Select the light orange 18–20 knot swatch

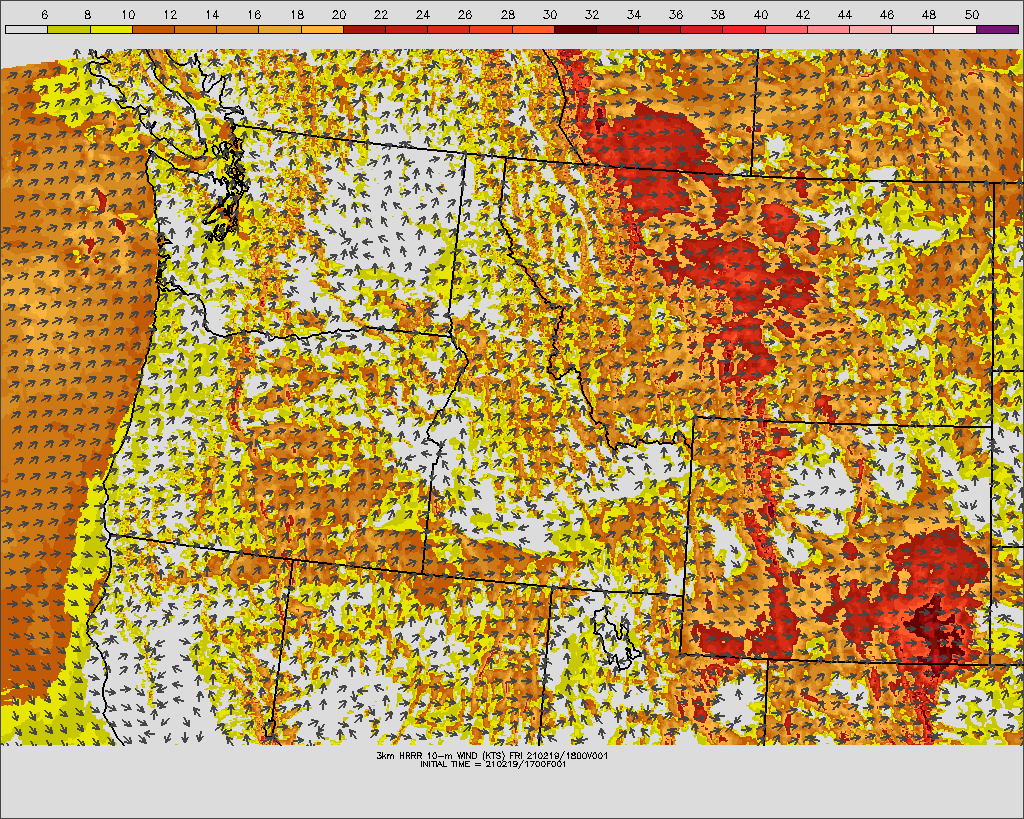(x=322, y=29)
